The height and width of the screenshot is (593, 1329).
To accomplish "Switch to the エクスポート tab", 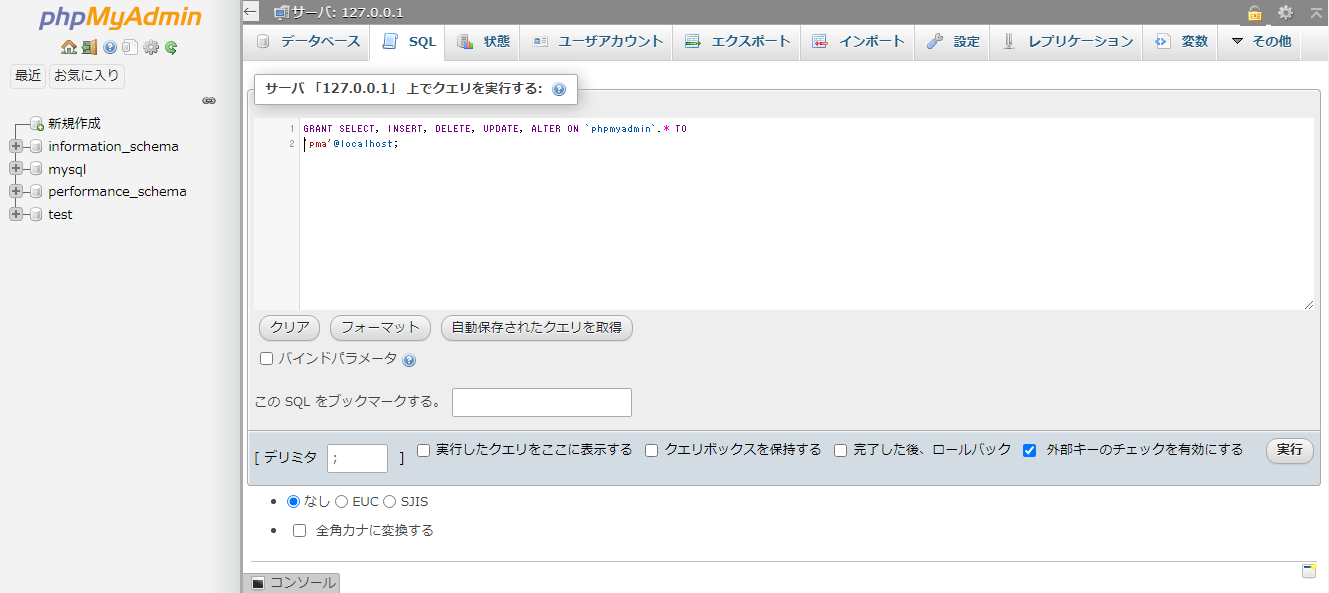I will point(738,42).
